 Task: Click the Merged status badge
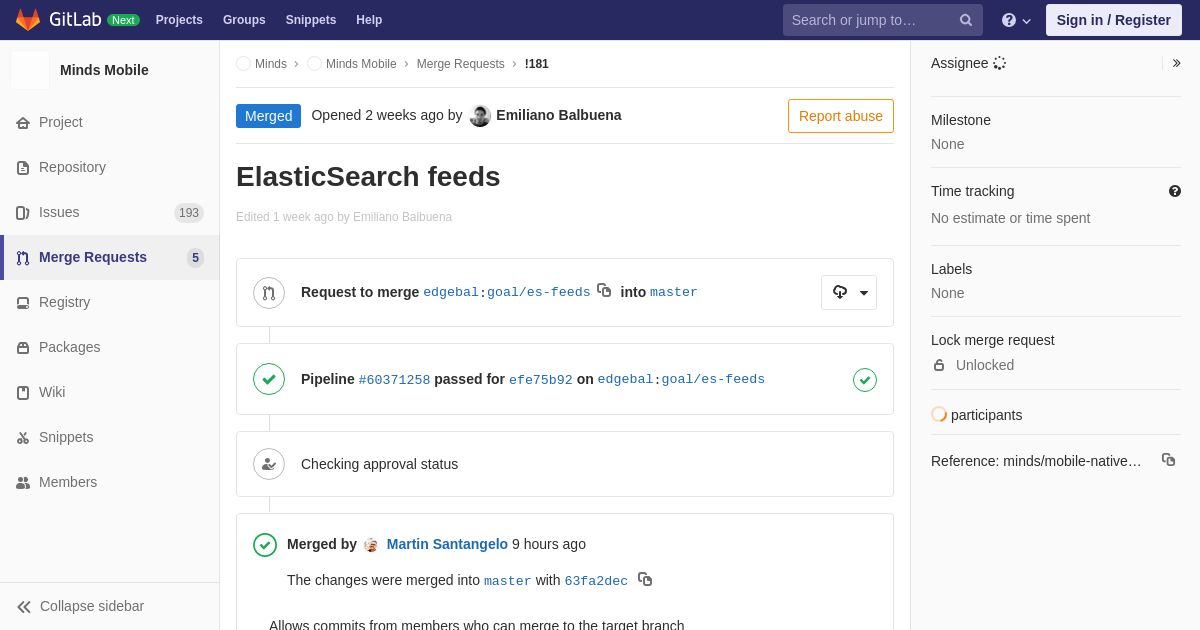tap(268, 116)
